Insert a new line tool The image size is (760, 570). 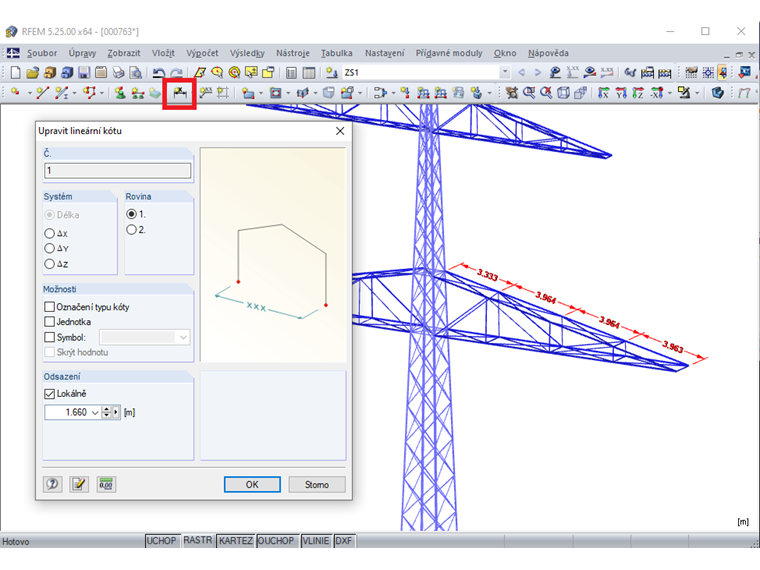(43, 92)
